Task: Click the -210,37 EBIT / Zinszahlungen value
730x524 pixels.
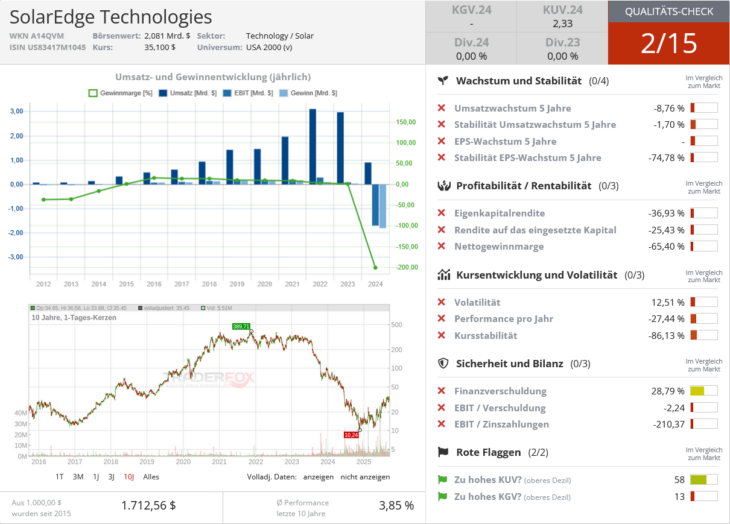Action: coord(669,424)
